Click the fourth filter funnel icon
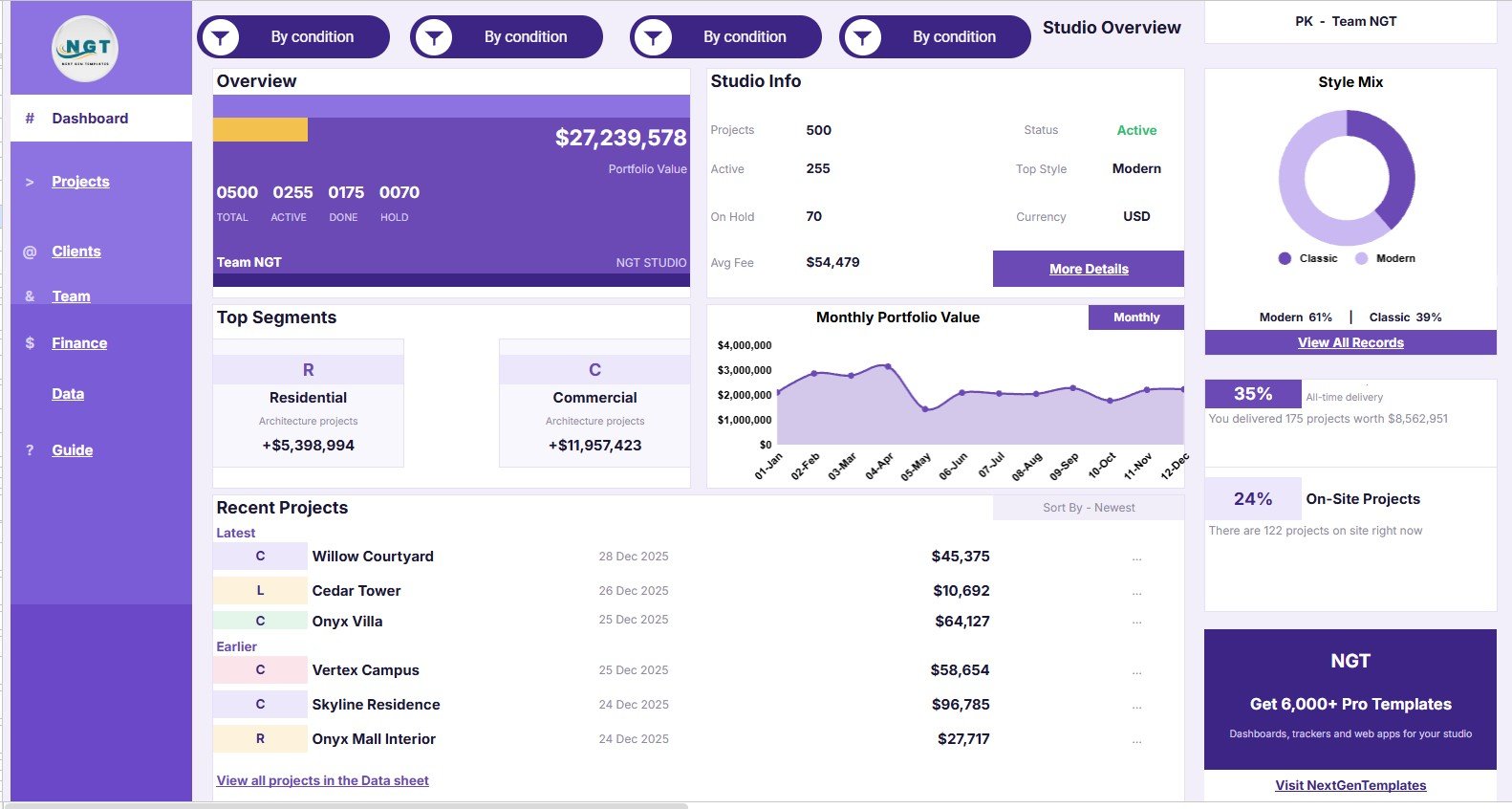The height and width of the screenshot is (809, 1512). click(863, 37)
